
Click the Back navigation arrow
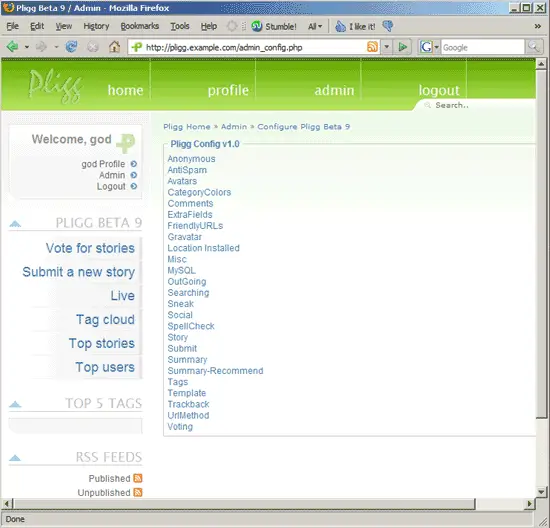click(13, 46)
